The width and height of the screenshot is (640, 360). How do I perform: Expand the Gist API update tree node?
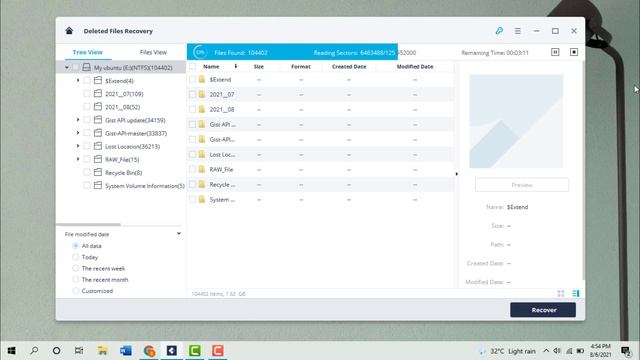[78, 120]
